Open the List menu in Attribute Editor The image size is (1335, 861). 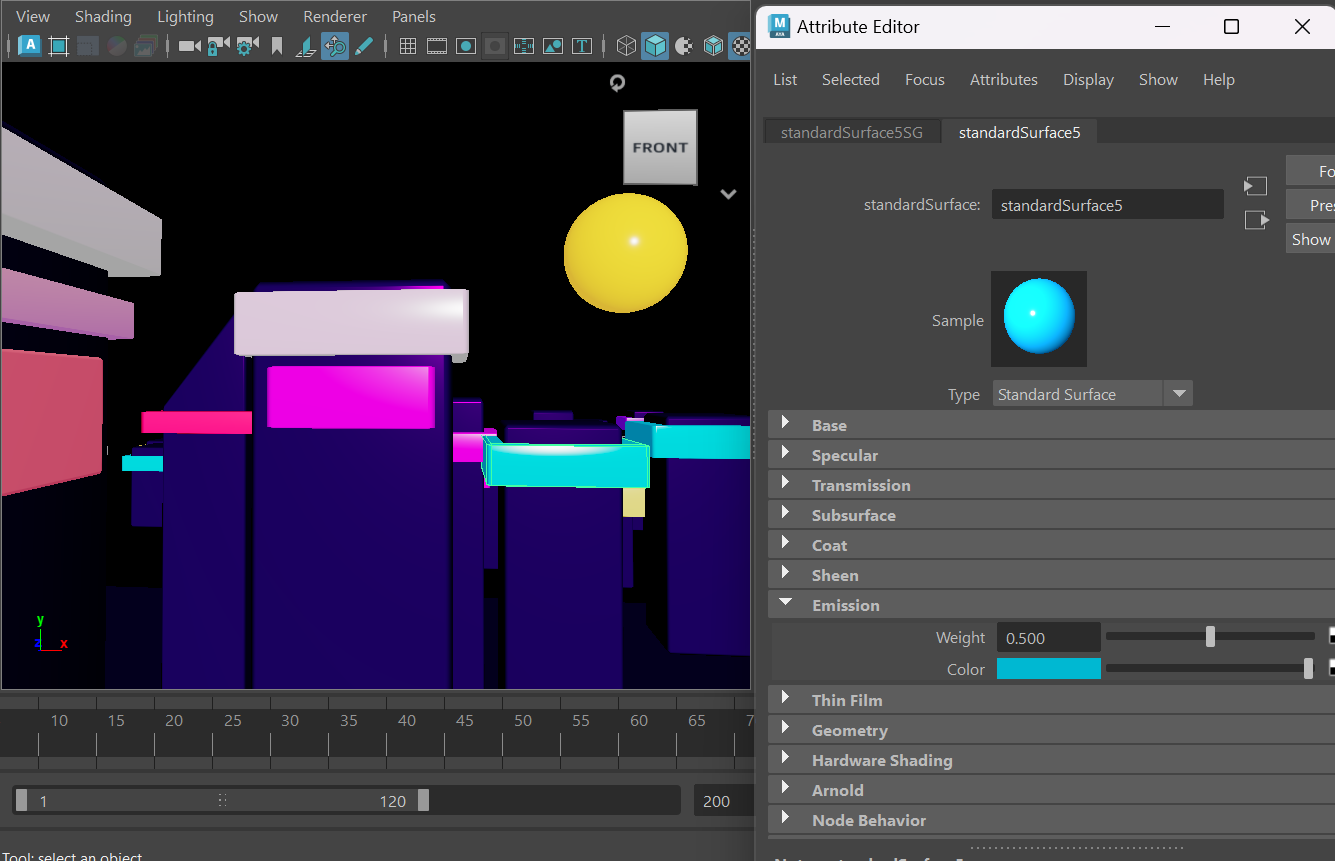tap(785, 80)
